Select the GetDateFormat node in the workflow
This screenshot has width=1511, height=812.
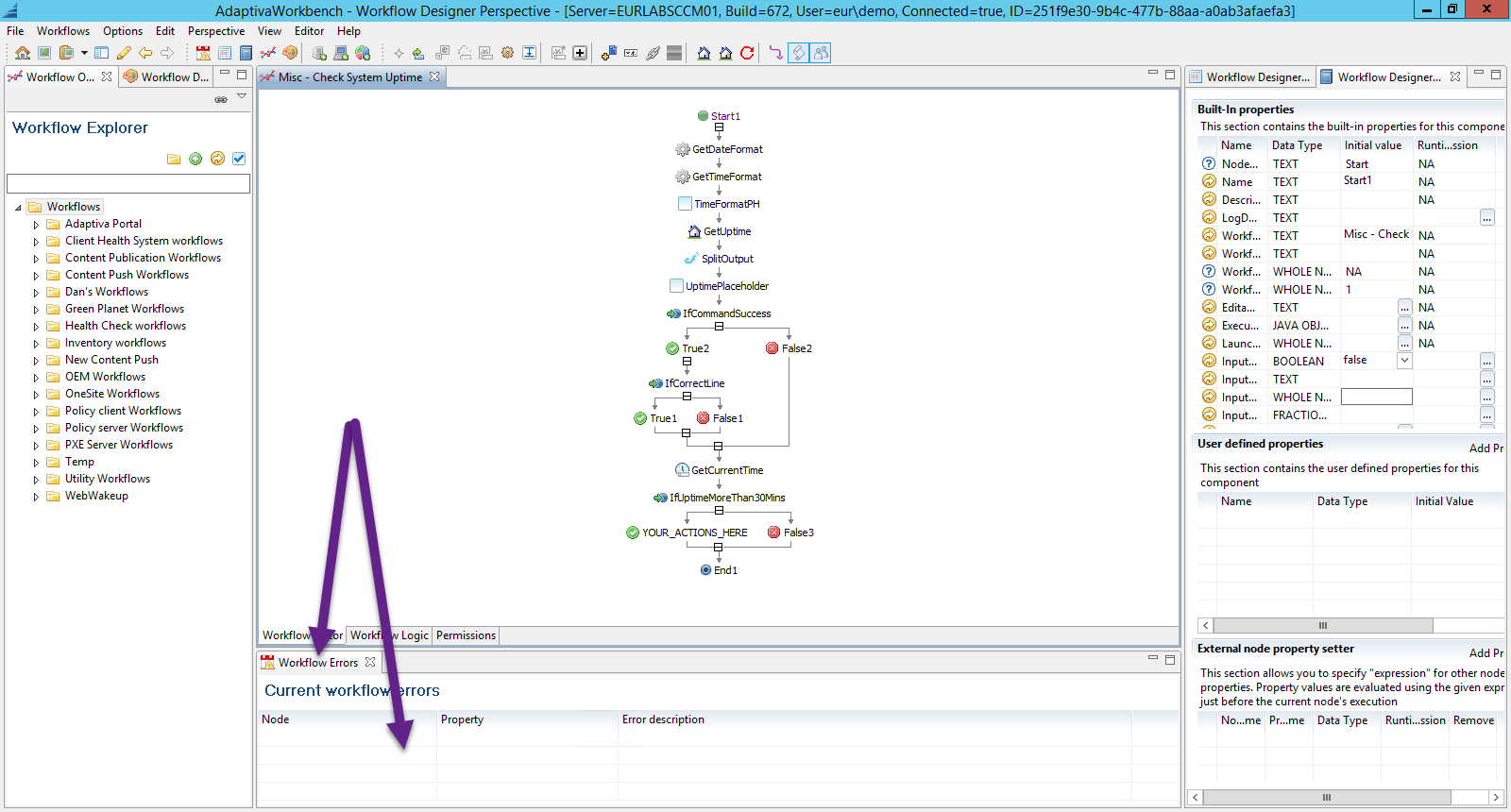[719, 149]
